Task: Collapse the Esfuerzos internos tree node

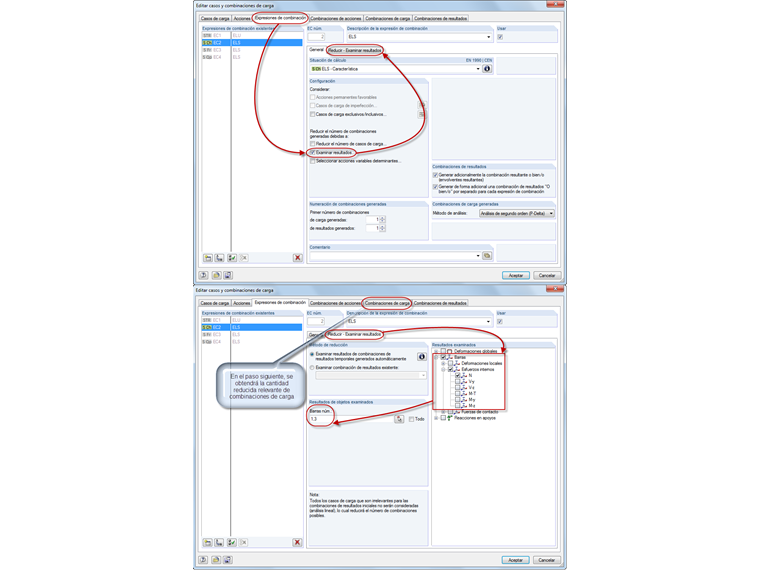Action: click(443, 369)
